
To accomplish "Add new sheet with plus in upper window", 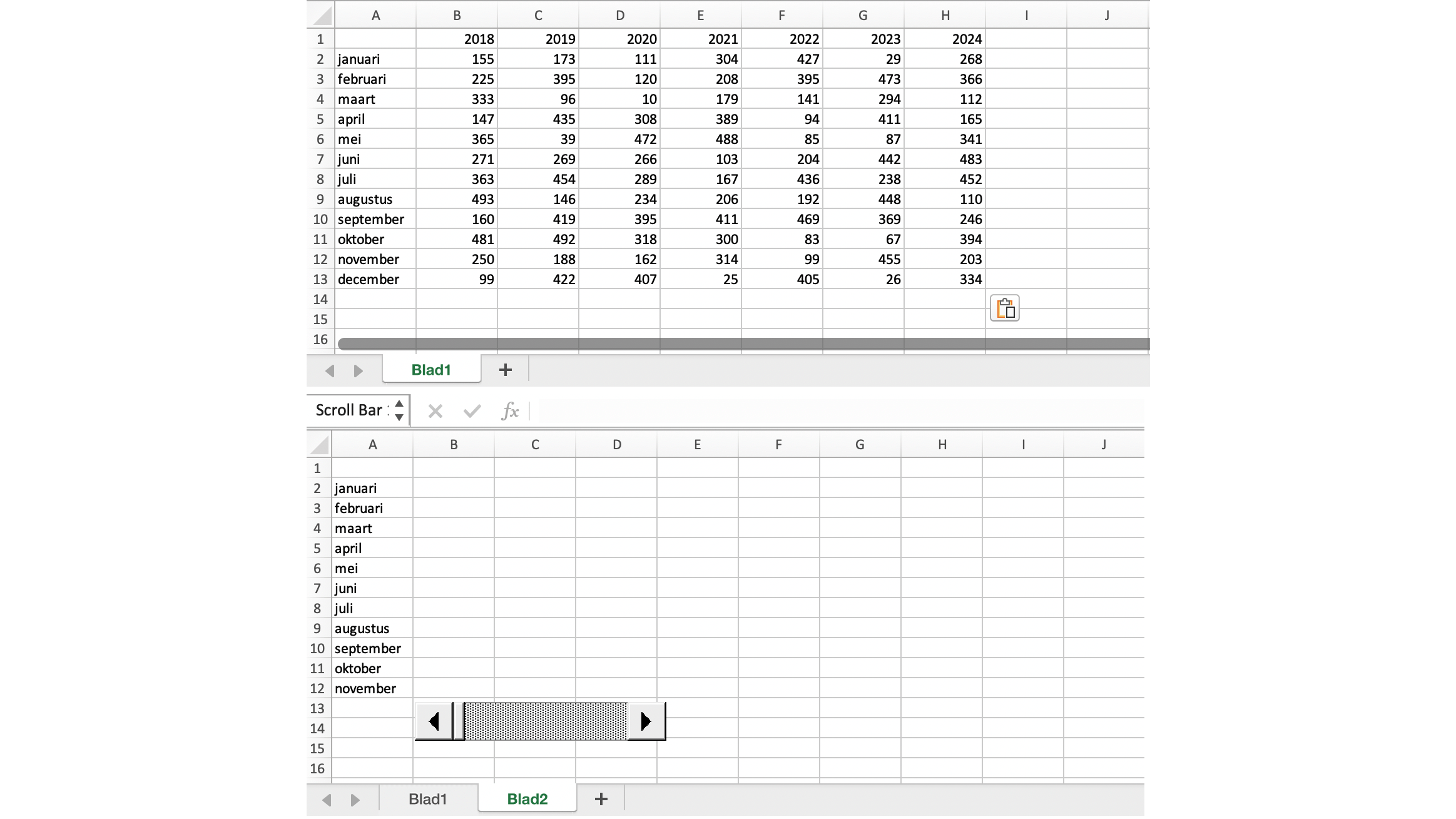I will pyautogui.click(x=506, y=370).
